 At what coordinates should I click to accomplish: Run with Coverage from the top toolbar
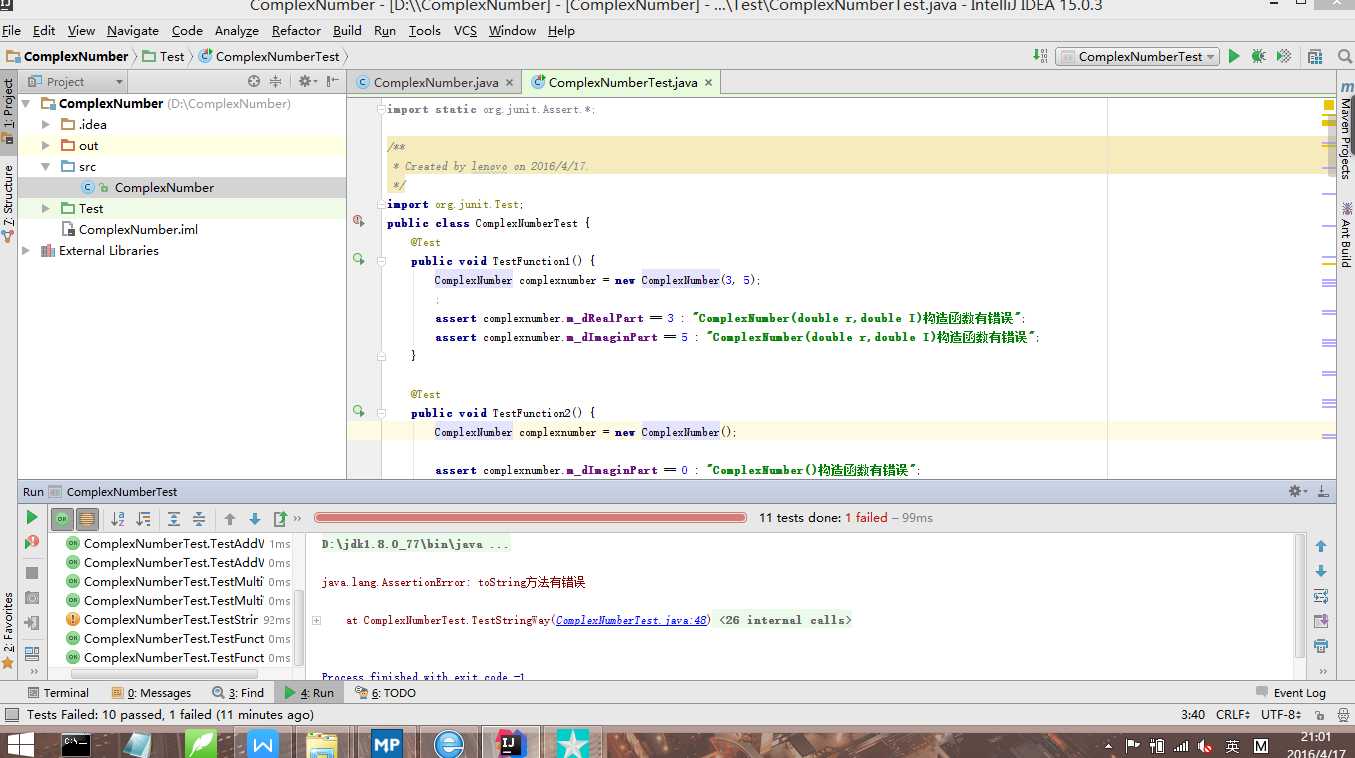1284,57
